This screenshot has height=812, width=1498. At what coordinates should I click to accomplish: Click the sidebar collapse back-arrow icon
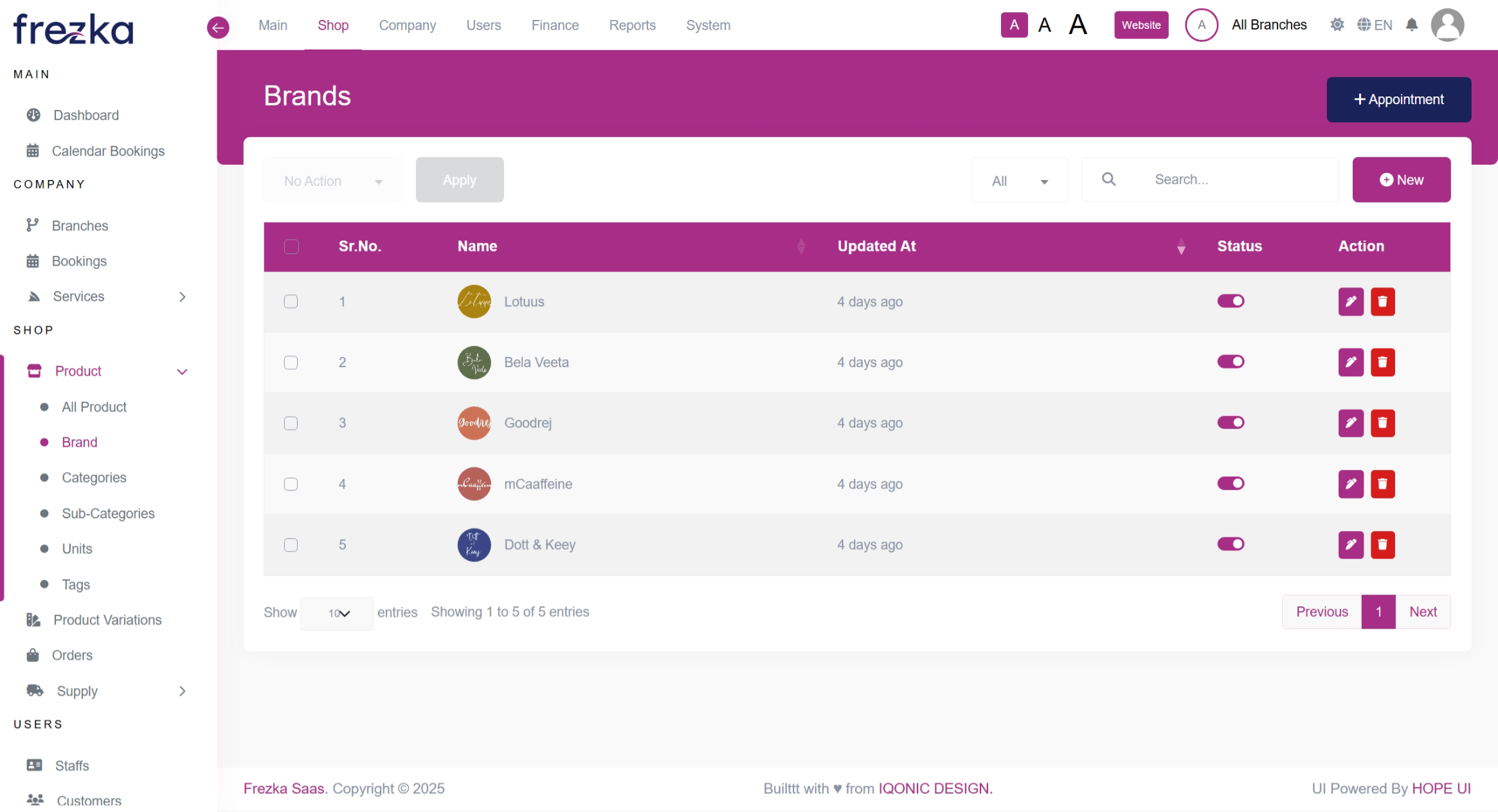218,27
